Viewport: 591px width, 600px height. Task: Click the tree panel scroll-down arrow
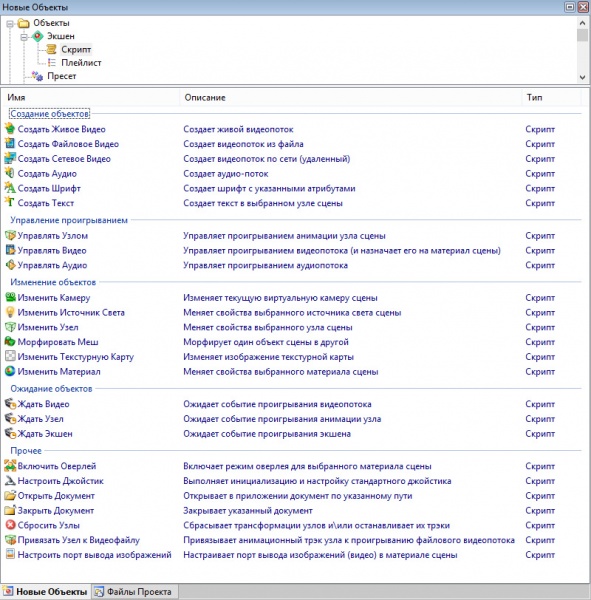pos(582,77)
